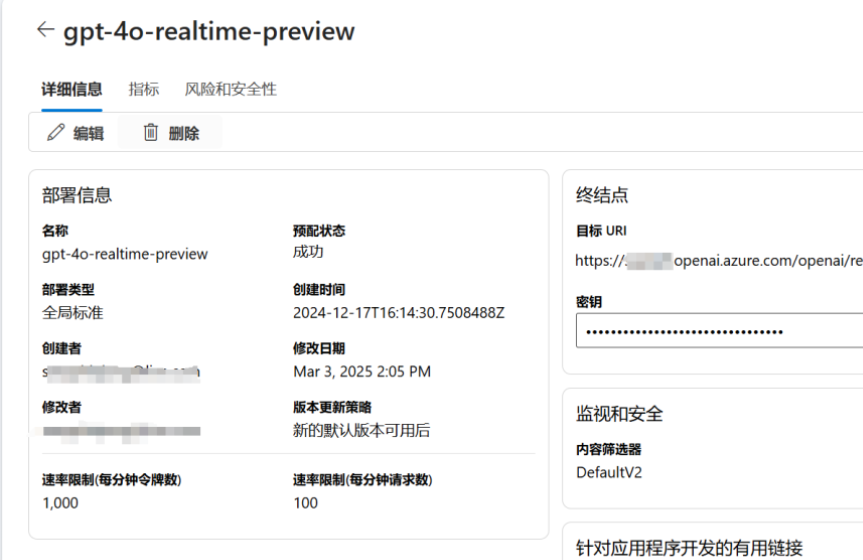This screenshot has width=863, height=560.
Task: Click the 成功 provisioning status value
Action: [x=308, y=252]
